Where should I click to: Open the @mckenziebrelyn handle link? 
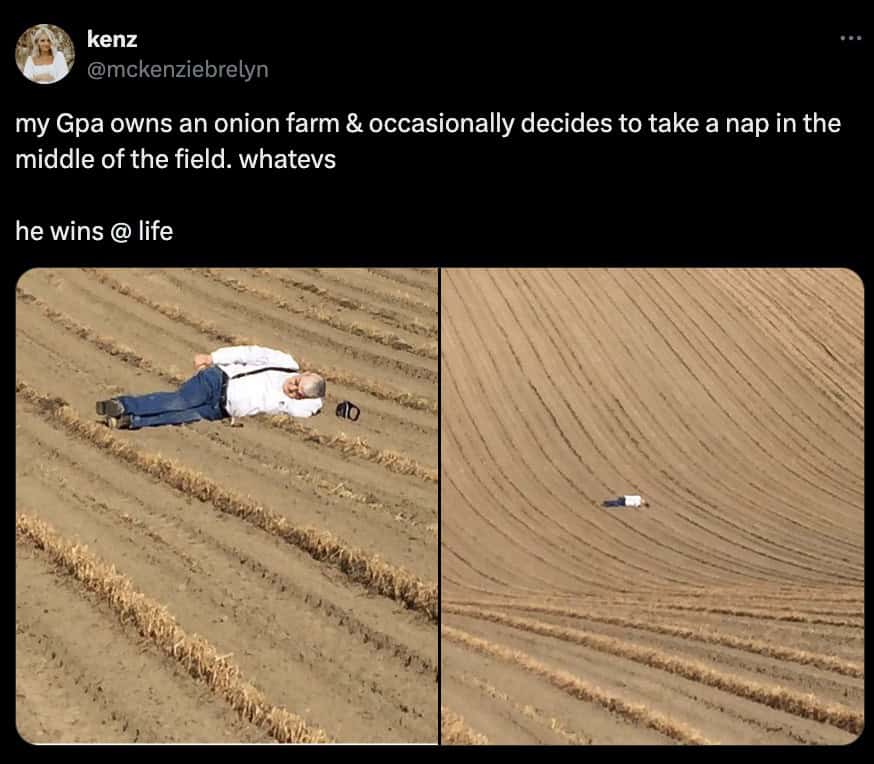[x=178, y=69]
